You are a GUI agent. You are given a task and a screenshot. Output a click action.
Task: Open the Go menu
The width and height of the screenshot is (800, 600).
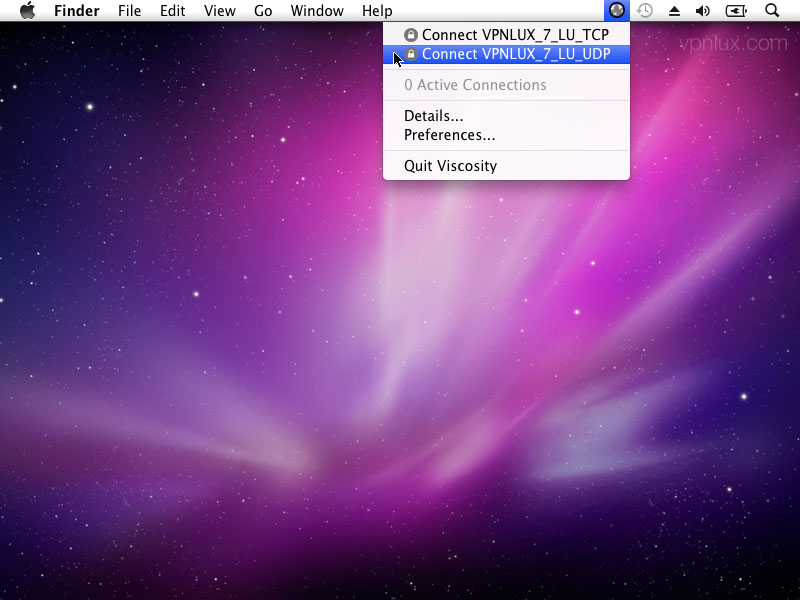click(263, 11)
